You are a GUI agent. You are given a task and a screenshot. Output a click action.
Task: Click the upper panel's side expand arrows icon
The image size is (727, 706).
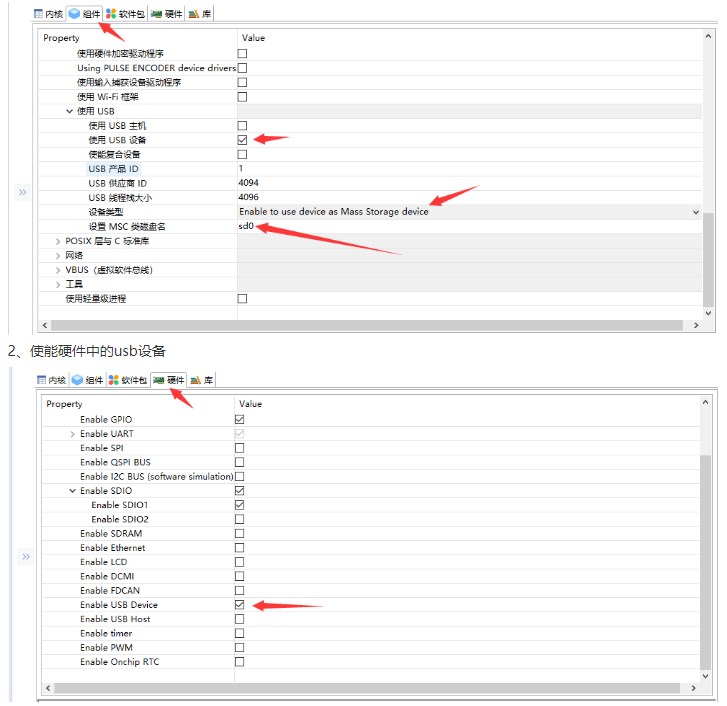22,192
